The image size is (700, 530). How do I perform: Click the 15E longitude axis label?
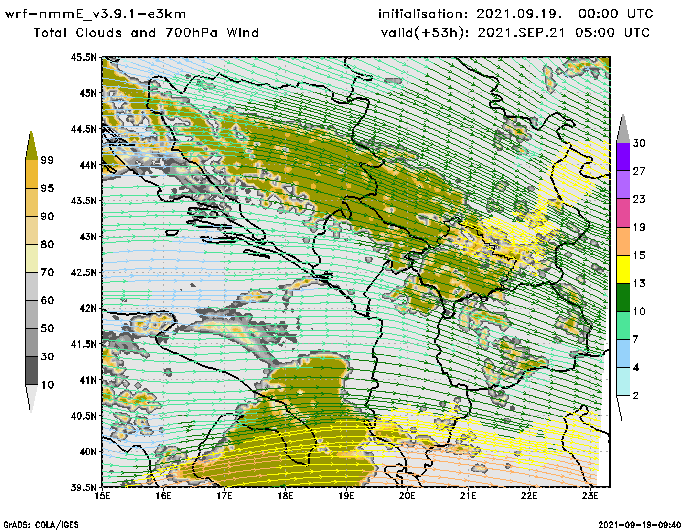[x=103, y=496]
